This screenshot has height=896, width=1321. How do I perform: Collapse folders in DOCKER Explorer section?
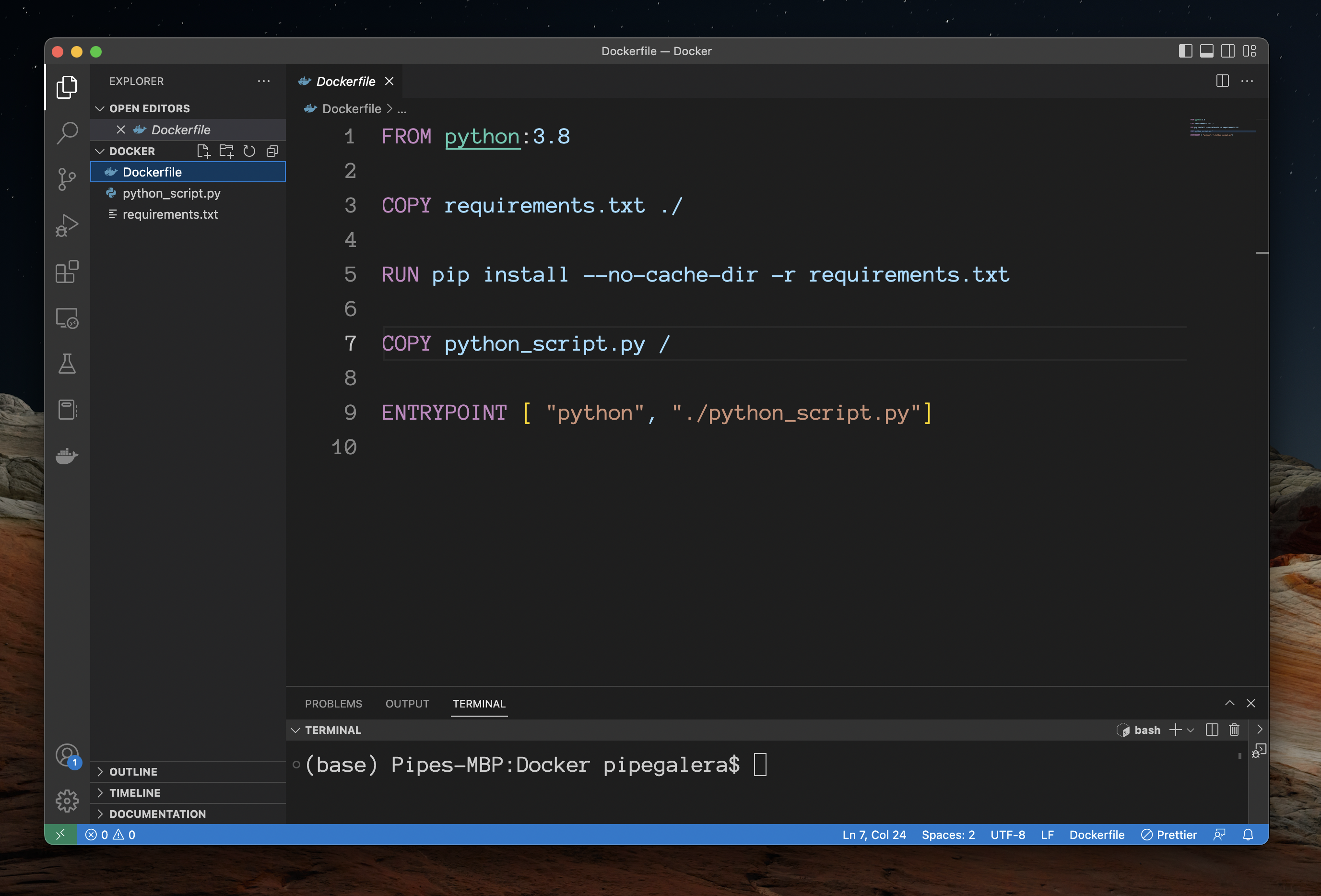coord(272,151)
